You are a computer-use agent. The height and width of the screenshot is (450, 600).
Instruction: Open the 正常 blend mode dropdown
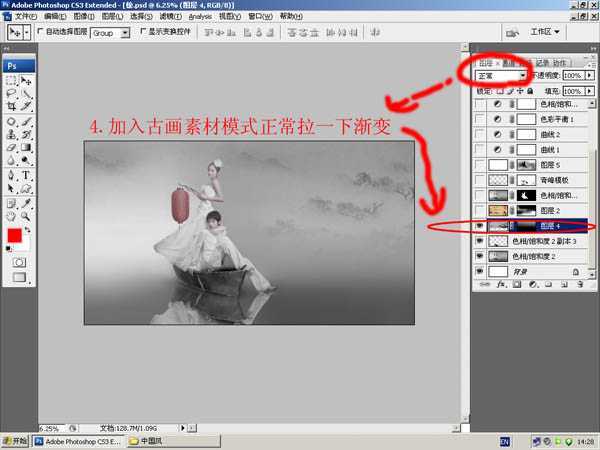[501, 76]
